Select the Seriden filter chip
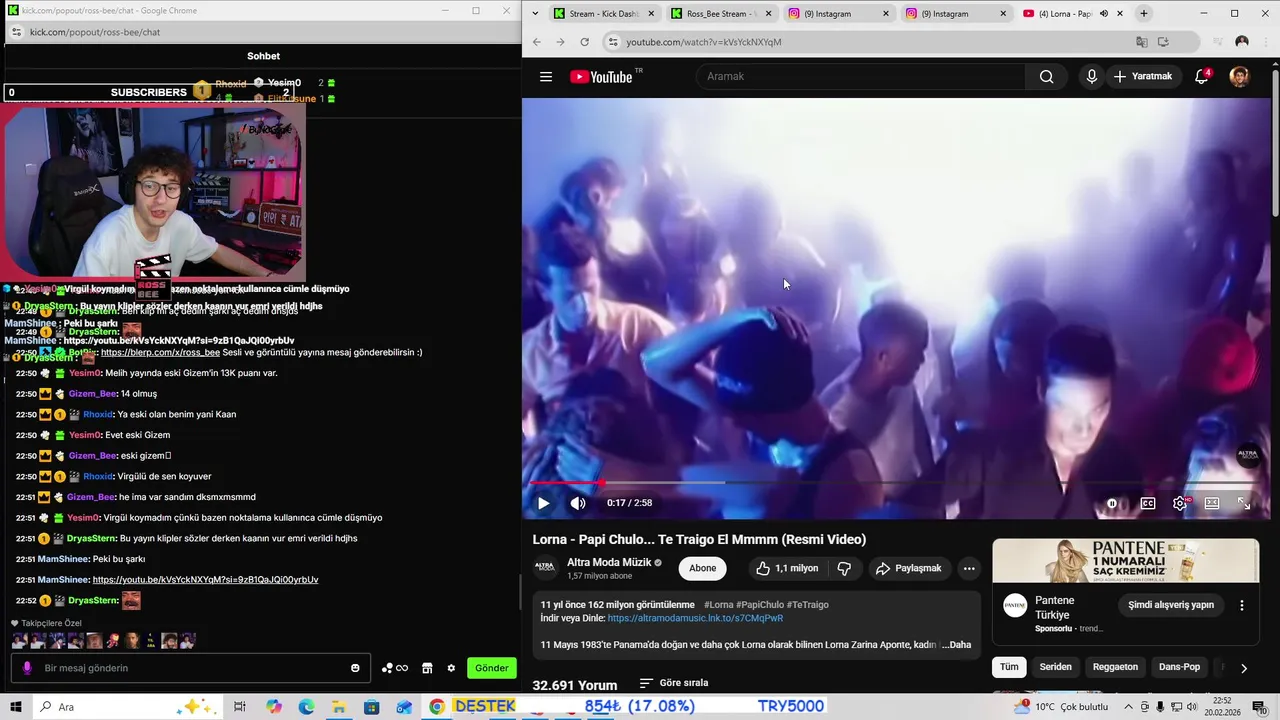The width and height of the screenshot is (1280, 720). (1055, 667)
